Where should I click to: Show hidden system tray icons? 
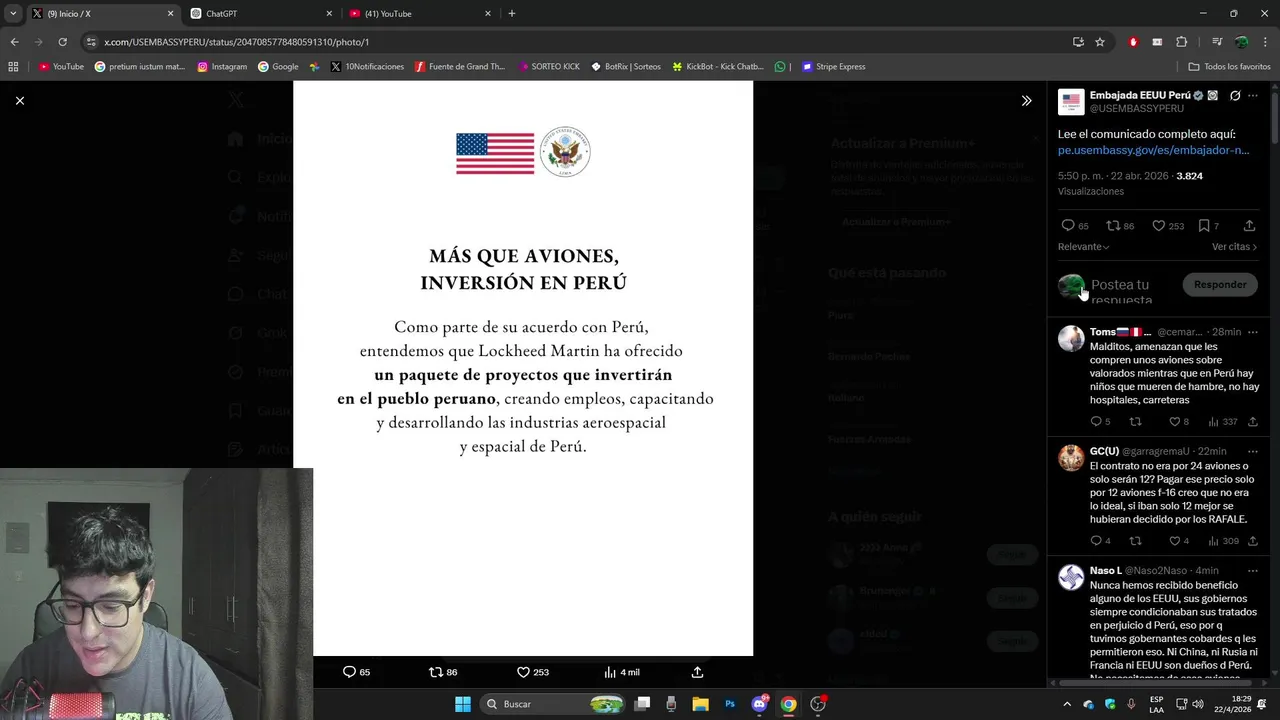click(1067, 704)
